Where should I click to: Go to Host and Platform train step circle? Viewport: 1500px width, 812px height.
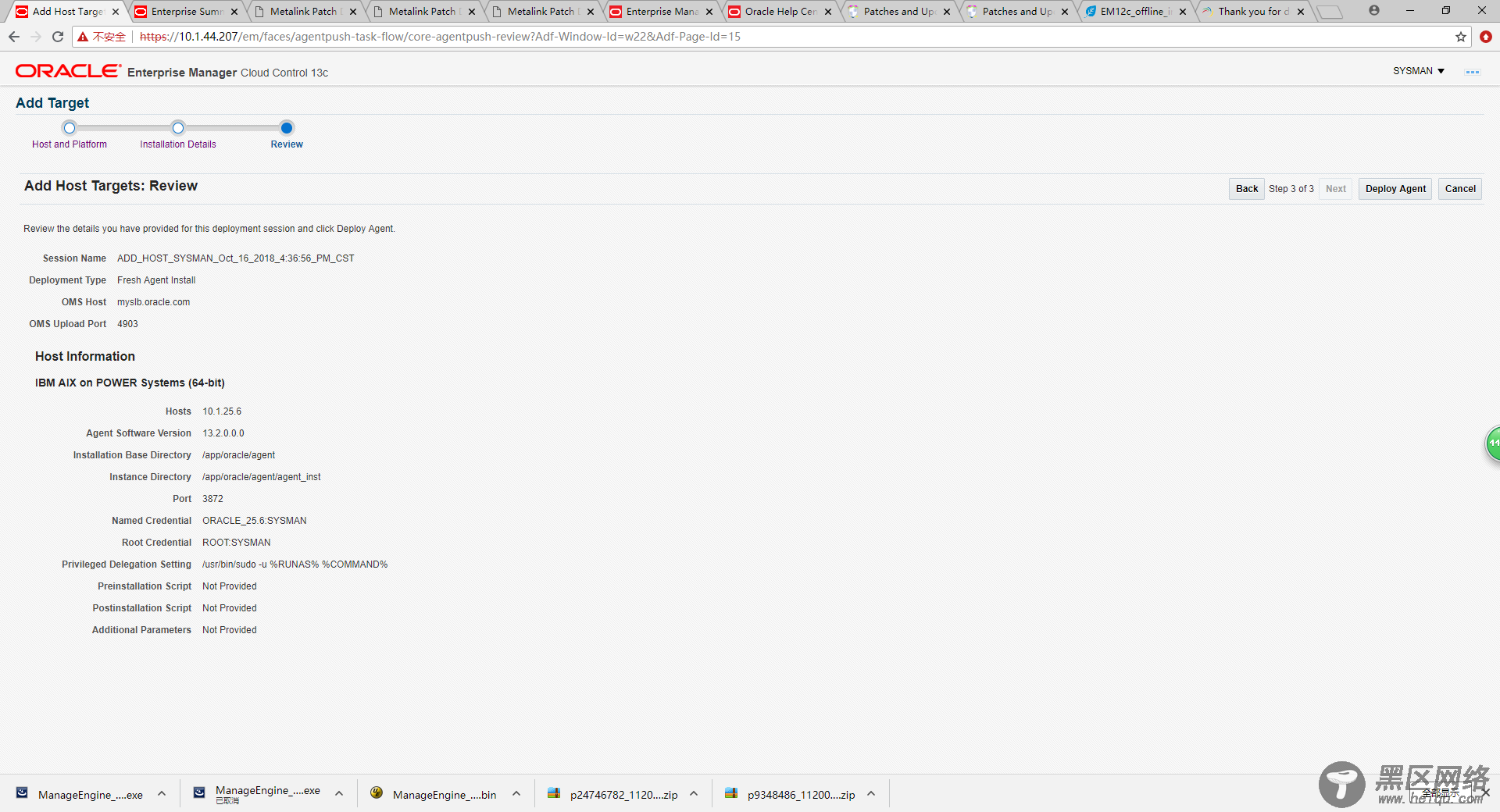[x=70, y=128]
